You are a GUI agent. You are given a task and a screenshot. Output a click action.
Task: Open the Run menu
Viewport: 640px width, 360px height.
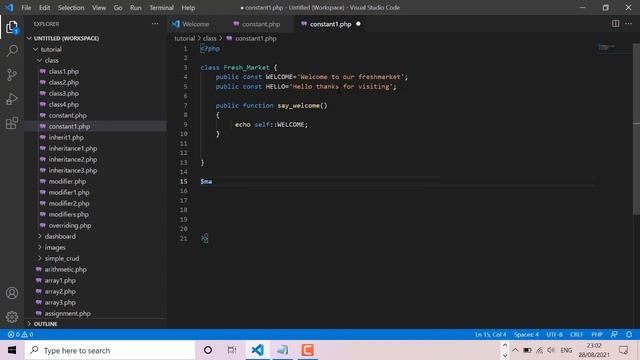click(x=136, y=8)
